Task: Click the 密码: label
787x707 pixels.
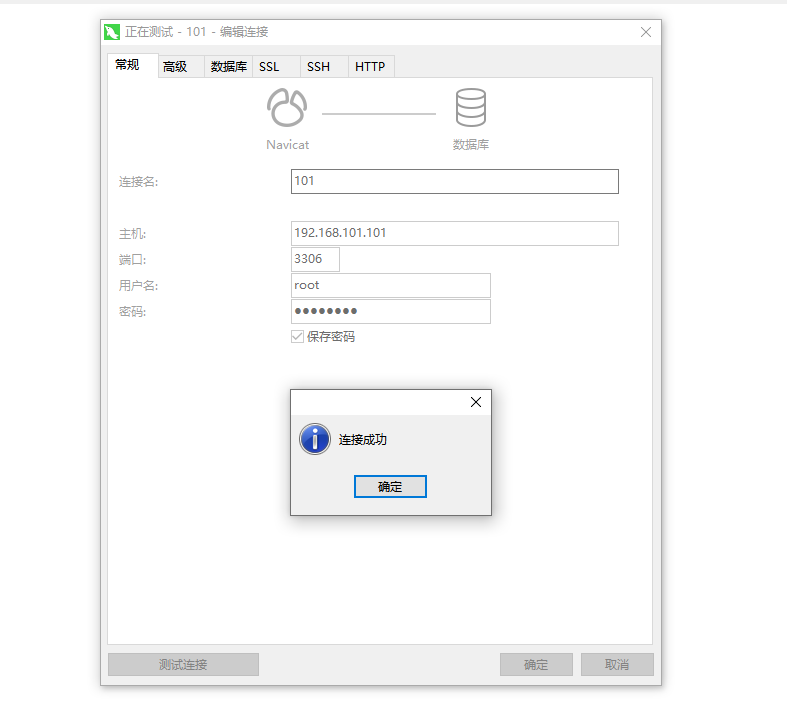Action: 133,312
